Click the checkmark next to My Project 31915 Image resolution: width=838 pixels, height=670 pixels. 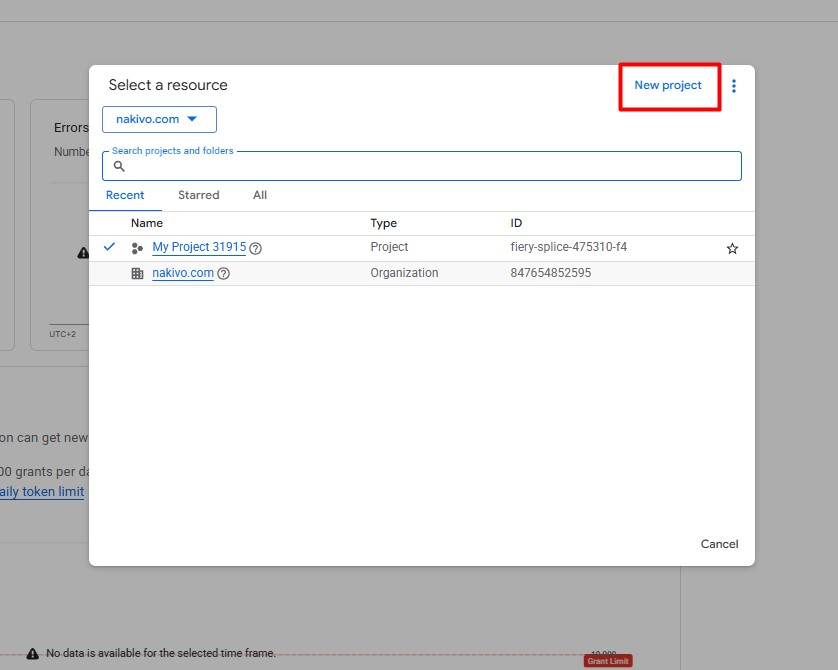point(109,247)
